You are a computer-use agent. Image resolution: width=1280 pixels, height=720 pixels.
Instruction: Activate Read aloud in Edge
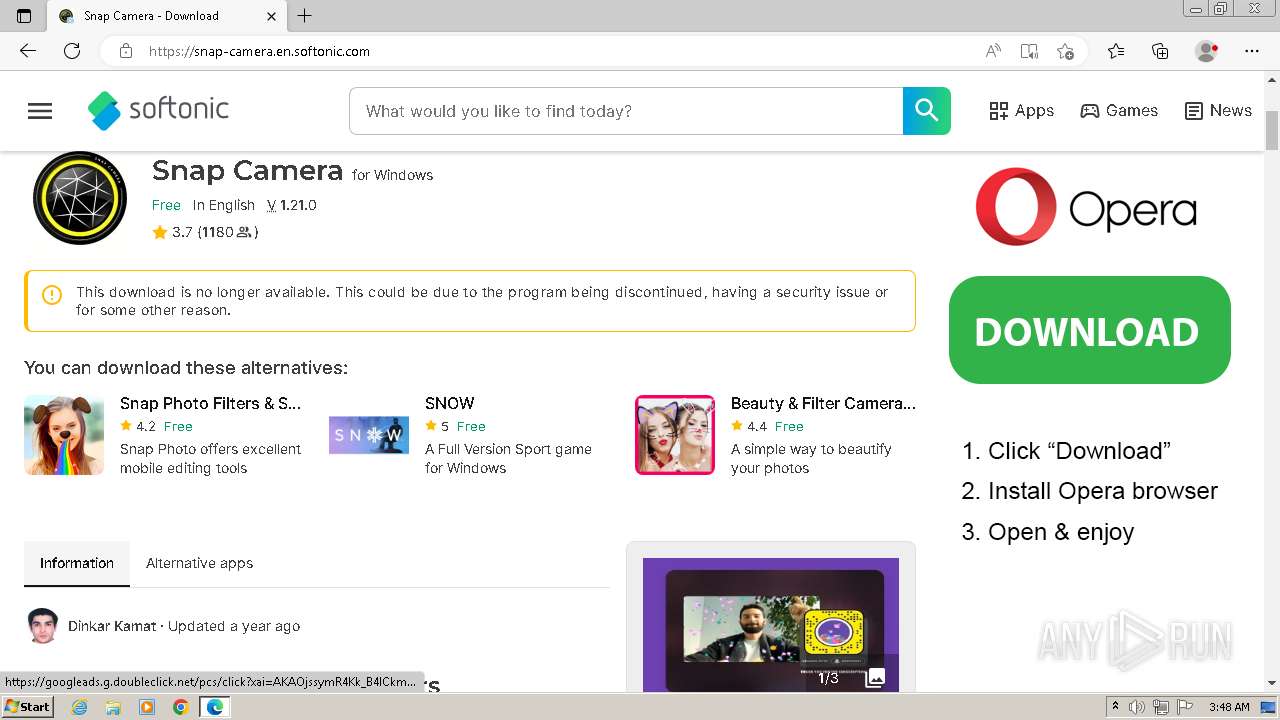[993, 51]
